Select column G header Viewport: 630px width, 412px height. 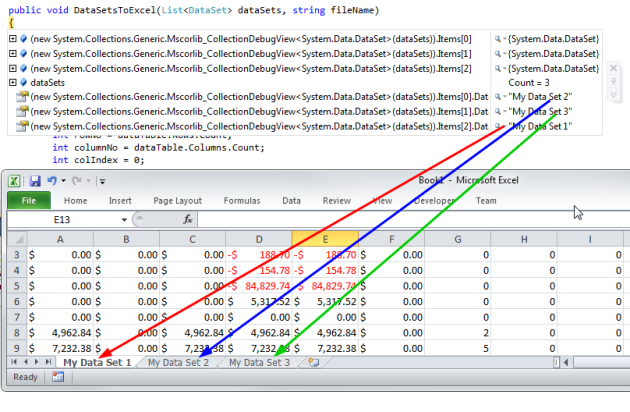[x=458, y=240]
